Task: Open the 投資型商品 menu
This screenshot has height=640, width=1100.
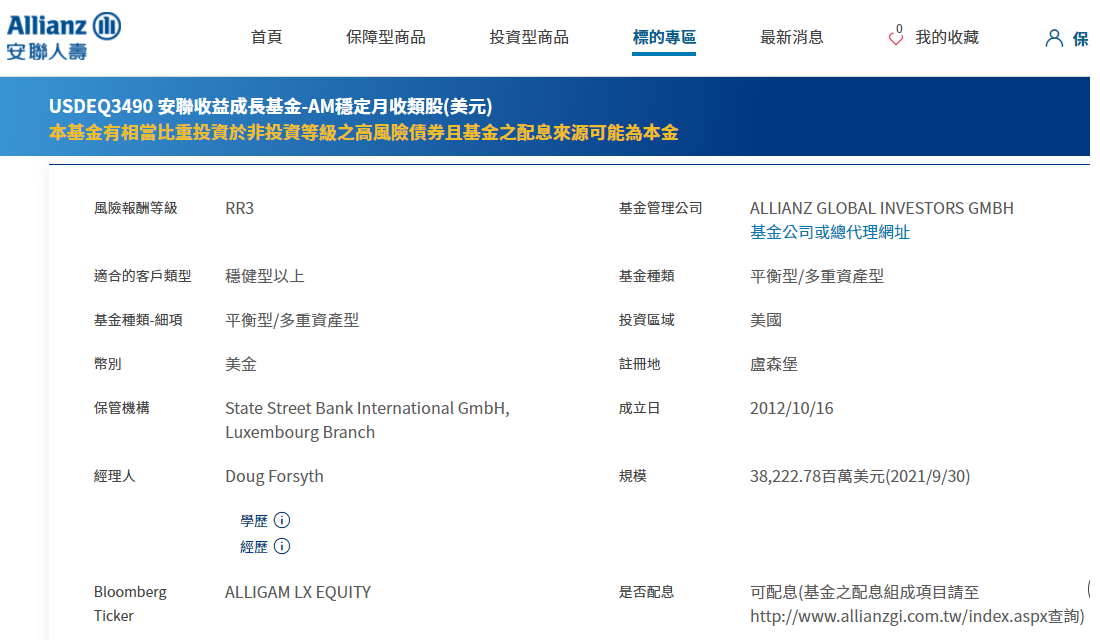Action: pos(529,37)
